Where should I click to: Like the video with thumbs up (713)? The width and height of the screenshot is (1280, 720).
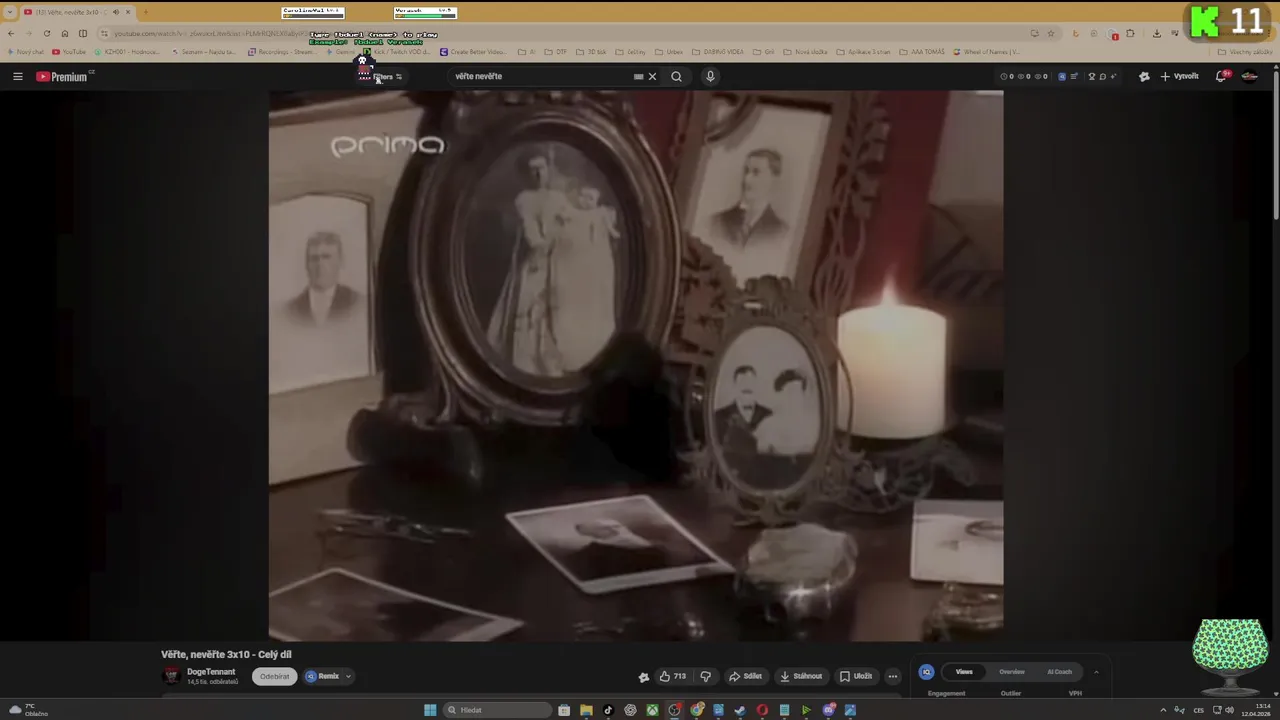click(x=672, y=676)
